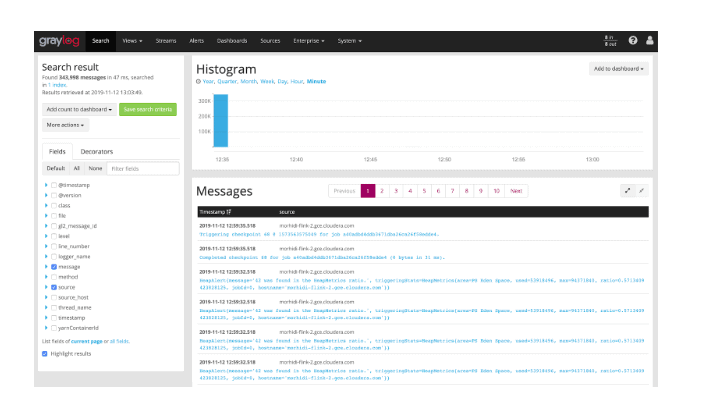Click the pencil edit icon in Messages
Image resolution: width=715 pixels, height=410 pixels.
point(642,190)
